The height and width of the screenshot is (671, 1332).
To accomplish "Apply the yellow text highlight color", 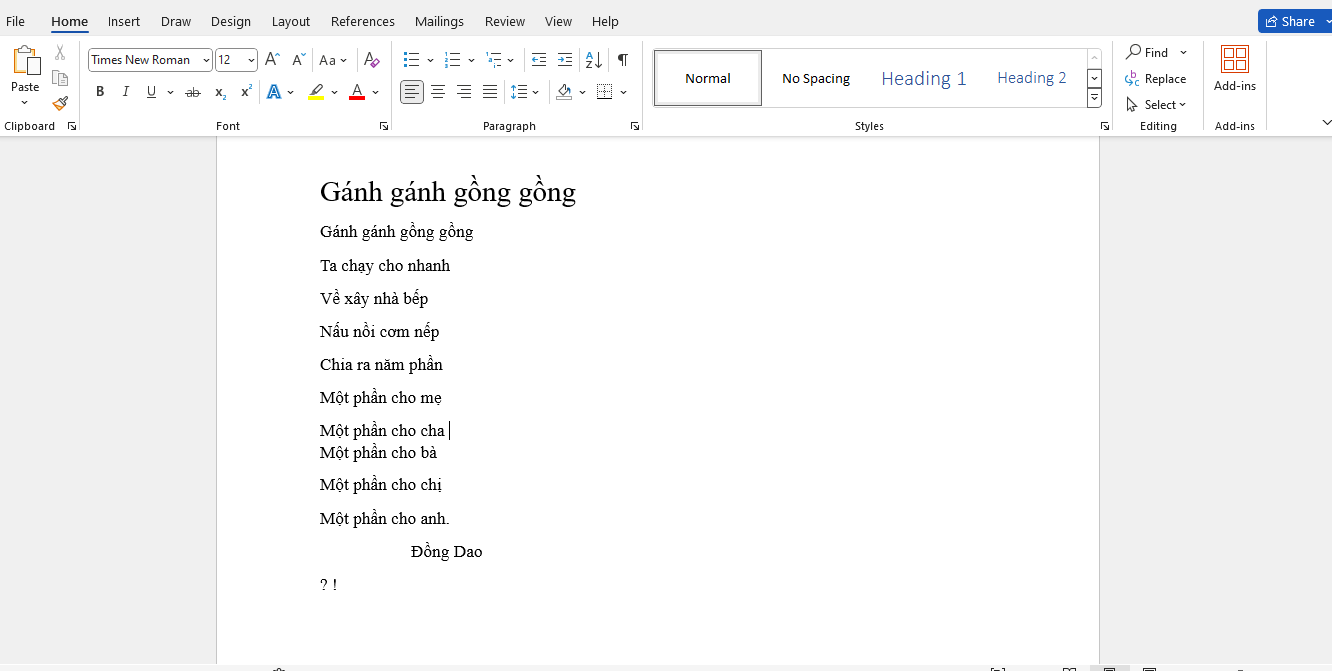I will 316,92.
